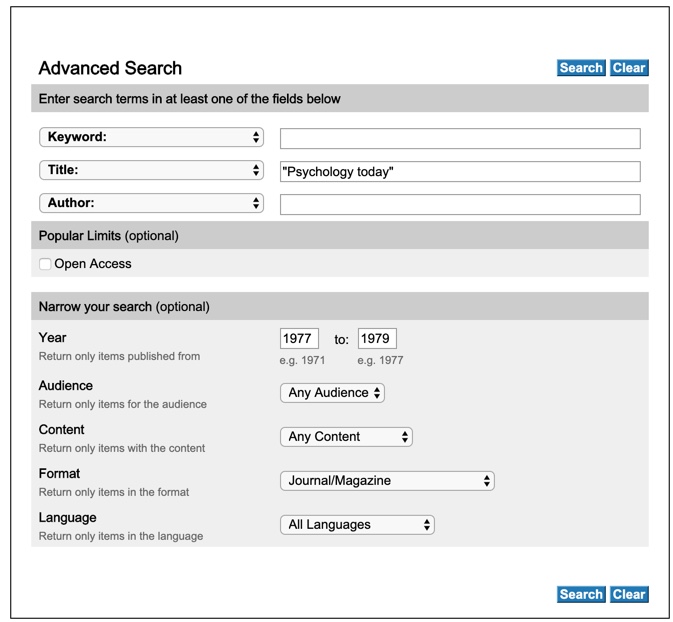This screenshot has width=673, height=622.
Task: Click the Popular Limits section header
Action: click(108, 236)
